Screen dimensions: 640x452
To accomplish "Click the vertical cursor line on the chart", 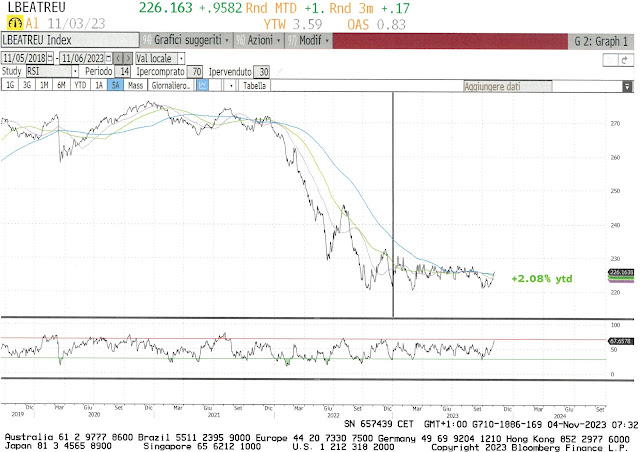I will [x=393, y=204].
